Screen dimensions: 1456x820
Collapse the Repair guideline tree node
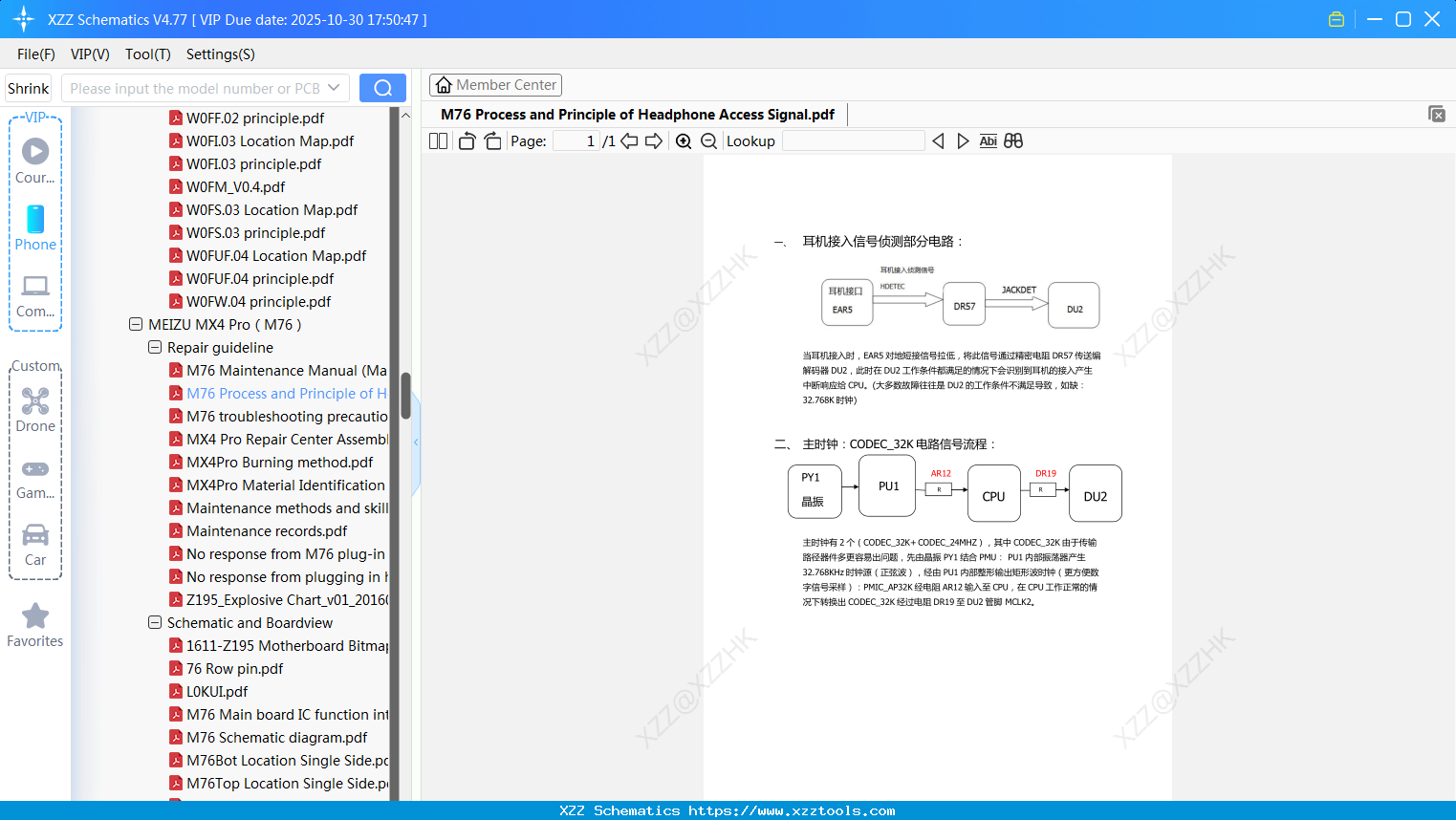[154, 347]
